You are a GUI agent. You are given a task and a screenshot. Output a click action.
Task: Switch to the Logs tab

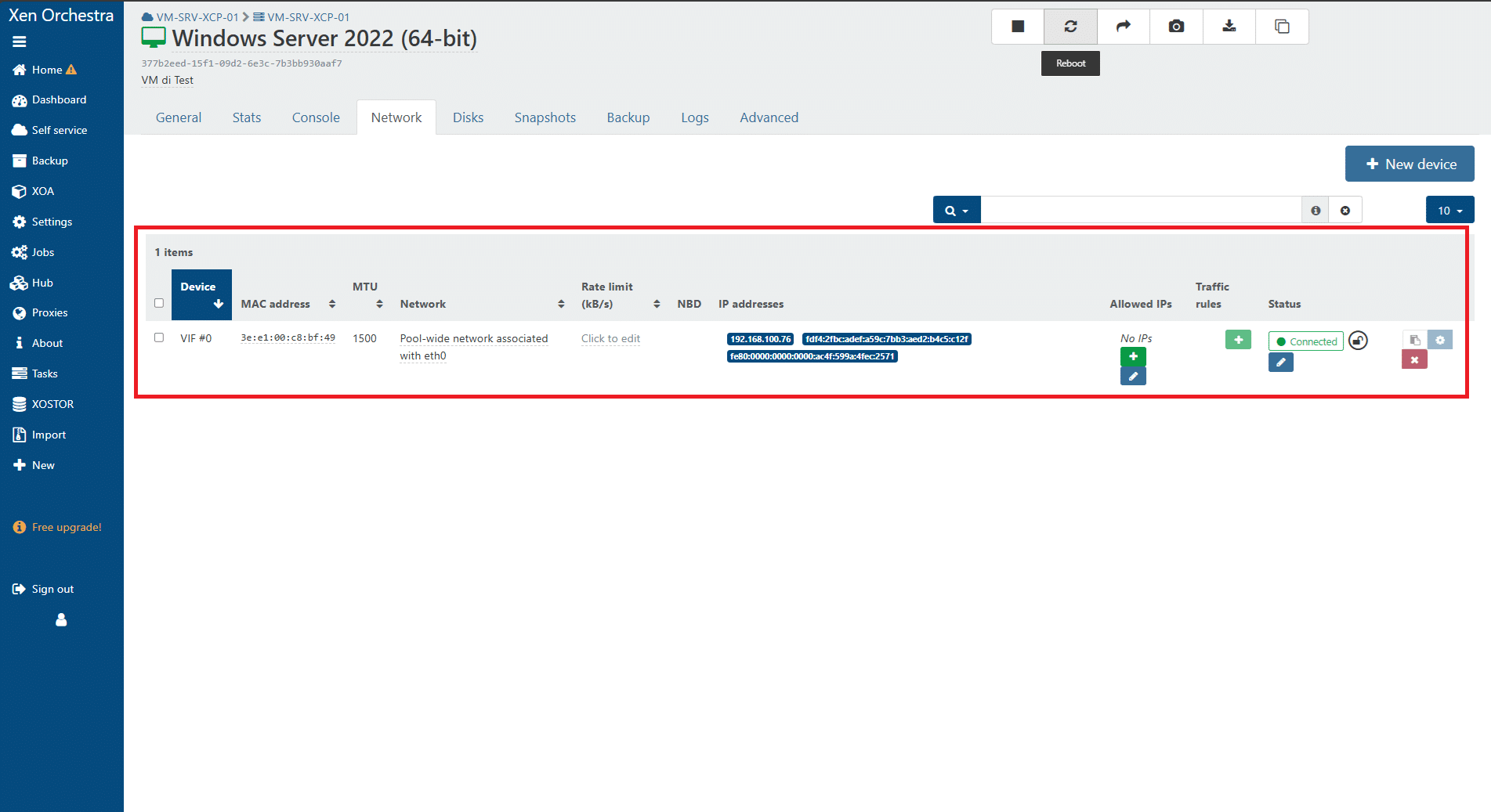(695, 117)
